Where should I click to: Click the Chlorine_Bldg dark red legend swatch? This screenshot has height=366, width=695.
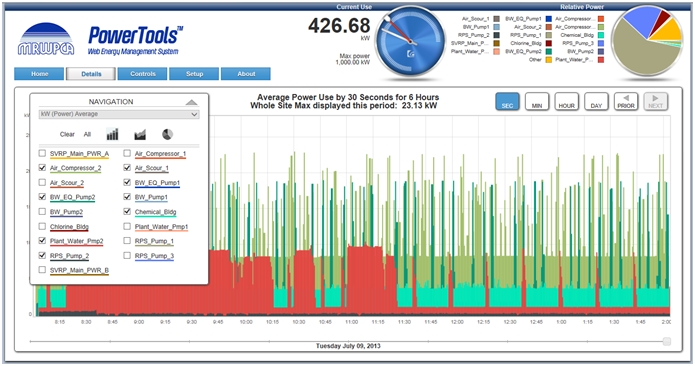[x=549, y=43]
